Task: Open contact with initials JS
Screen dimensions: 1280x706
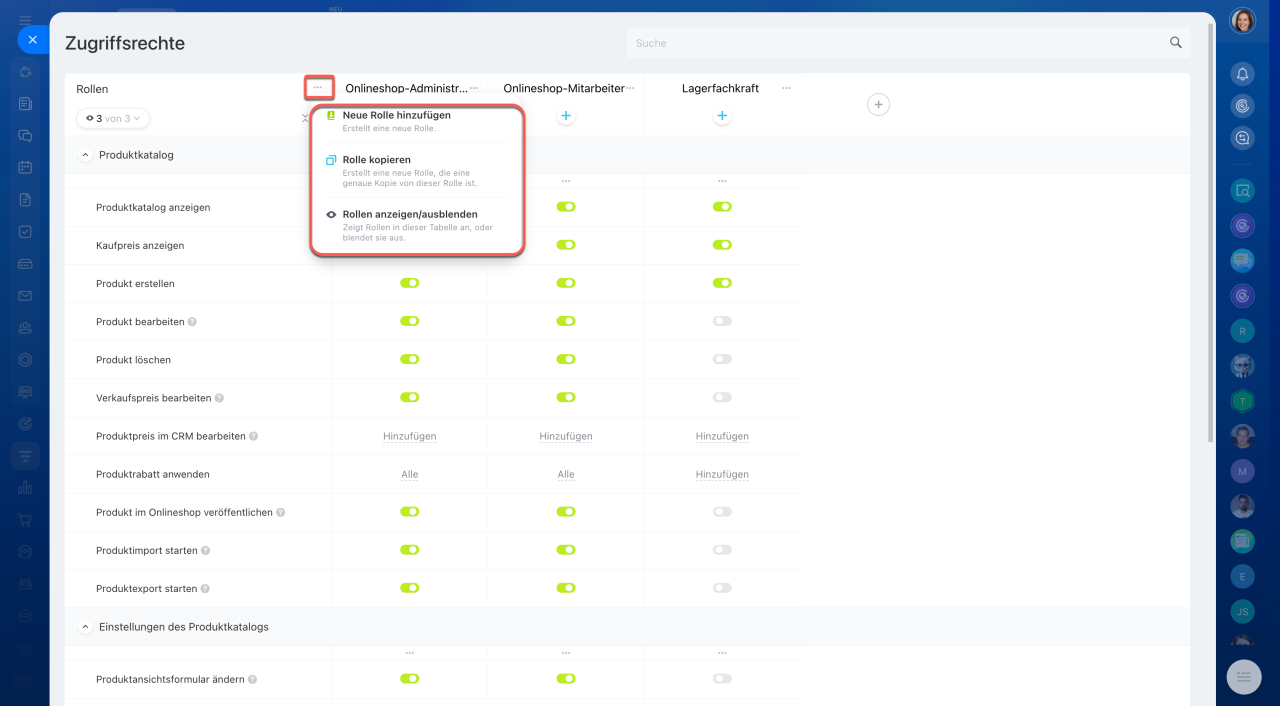Action: point(1242,611)
